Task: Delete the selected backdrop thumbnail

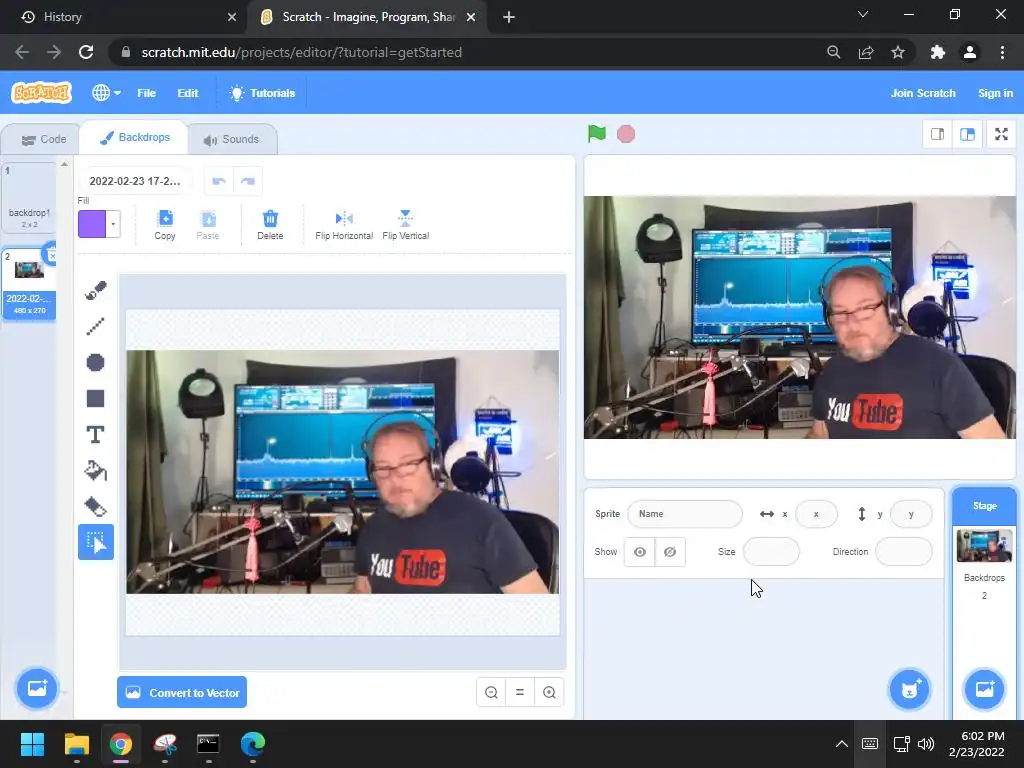Action: coord(51,255)
